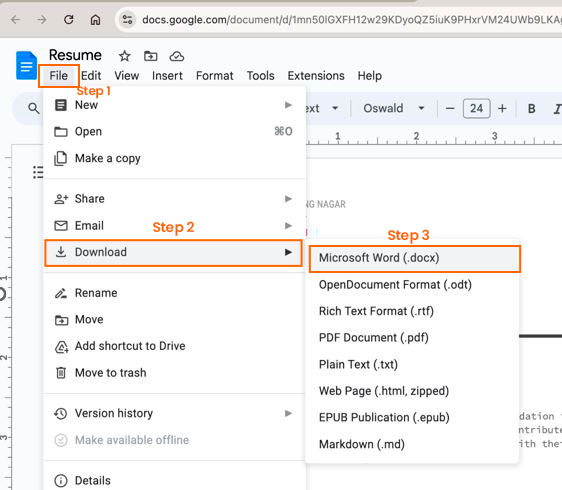Select Rename in File menu

pyautogui.click(x=174, y=293)
